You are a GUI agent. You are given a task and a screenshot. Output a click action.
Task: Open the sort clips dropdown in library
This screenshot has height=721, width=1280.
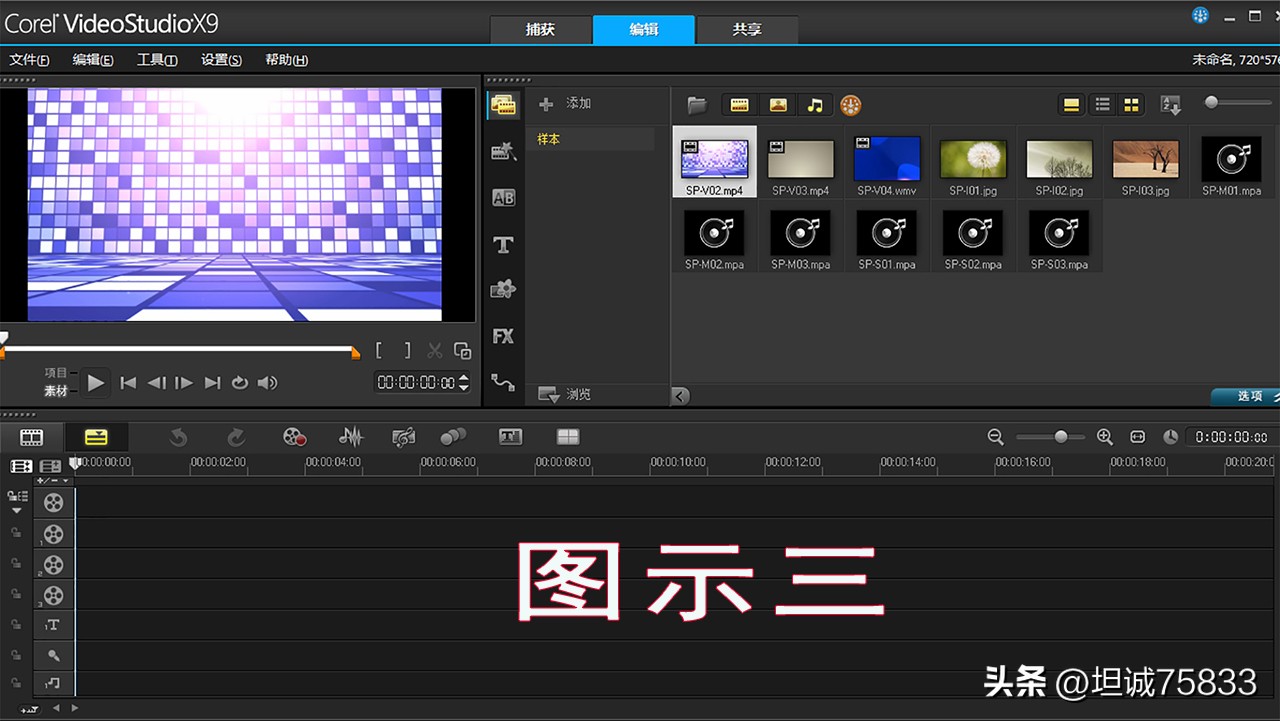click(1170, 105)
